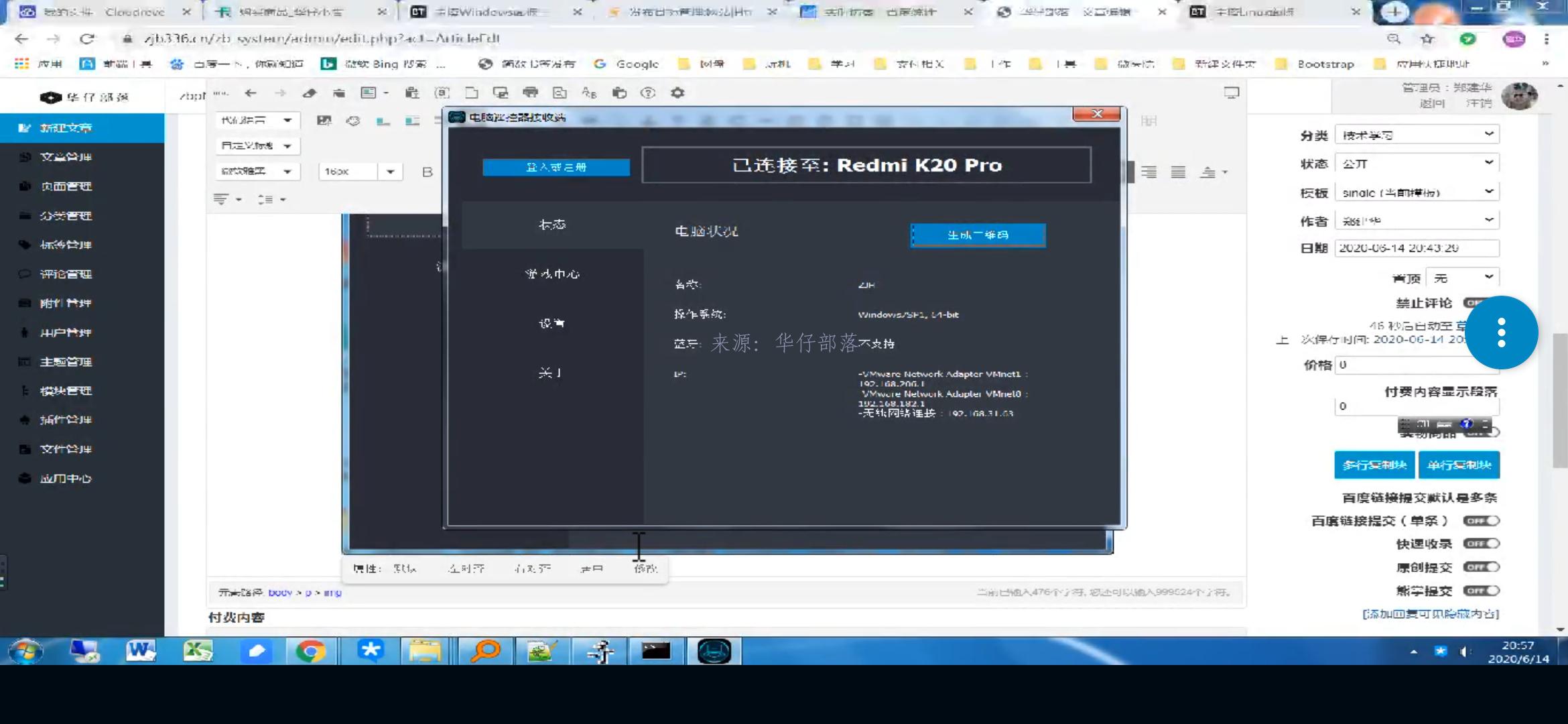Screen dimensions: 1568x724
Task: Click the browser back arrow
Action: (x=21, y=39)
